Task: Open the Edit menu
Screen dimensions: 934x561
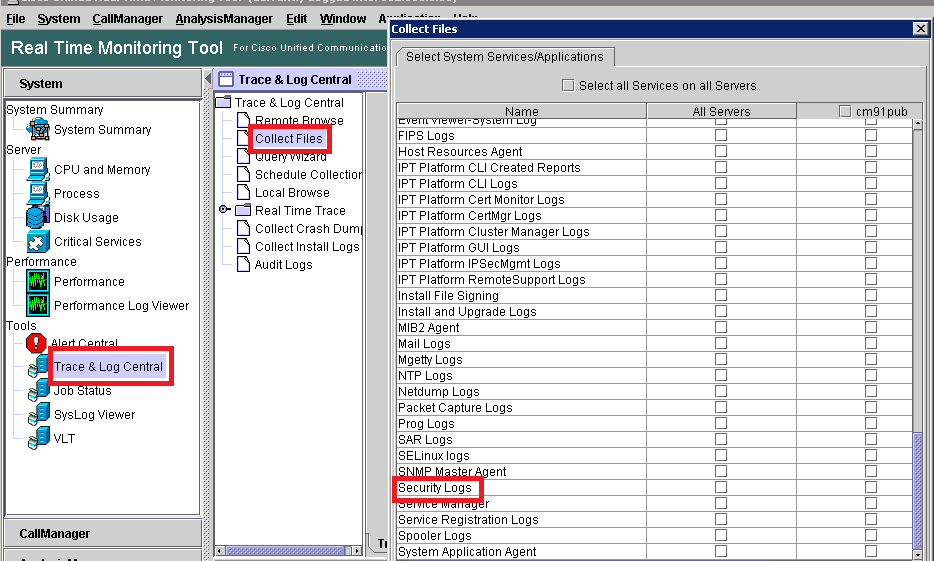Action: point(297,18)
